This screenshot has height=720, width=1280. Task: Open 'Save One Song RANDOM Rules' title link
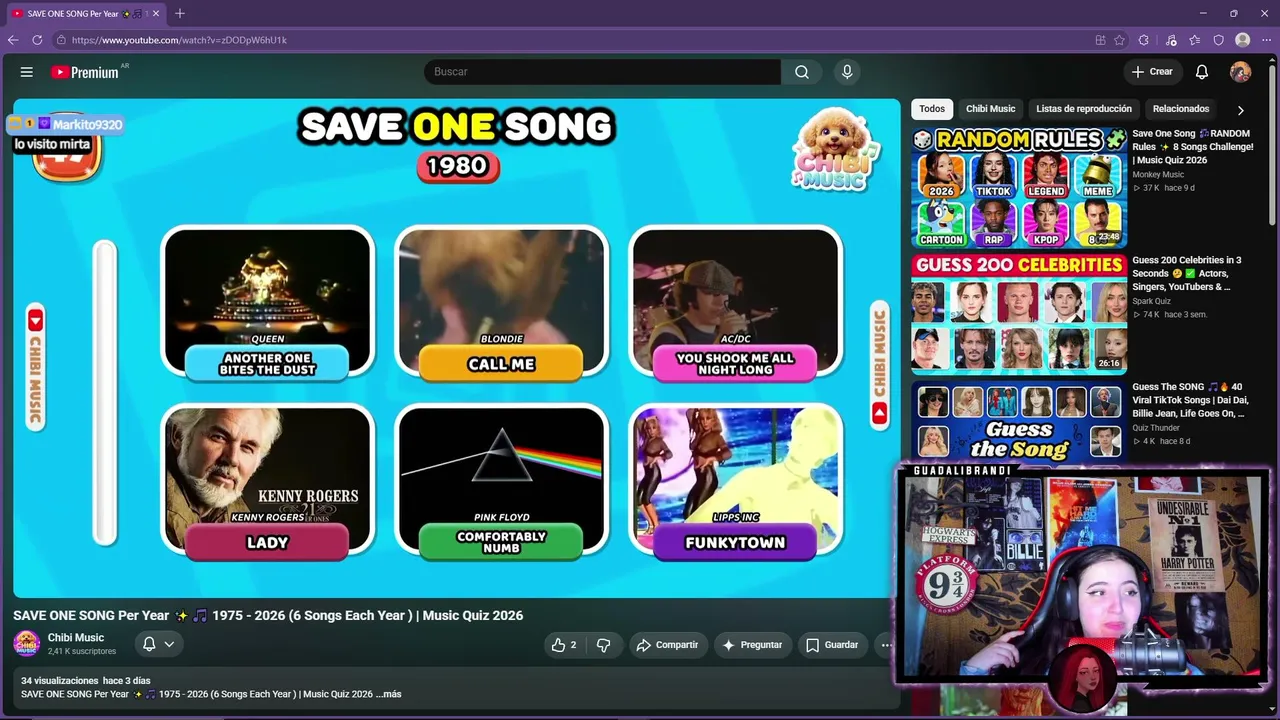tap(1193, 147)
